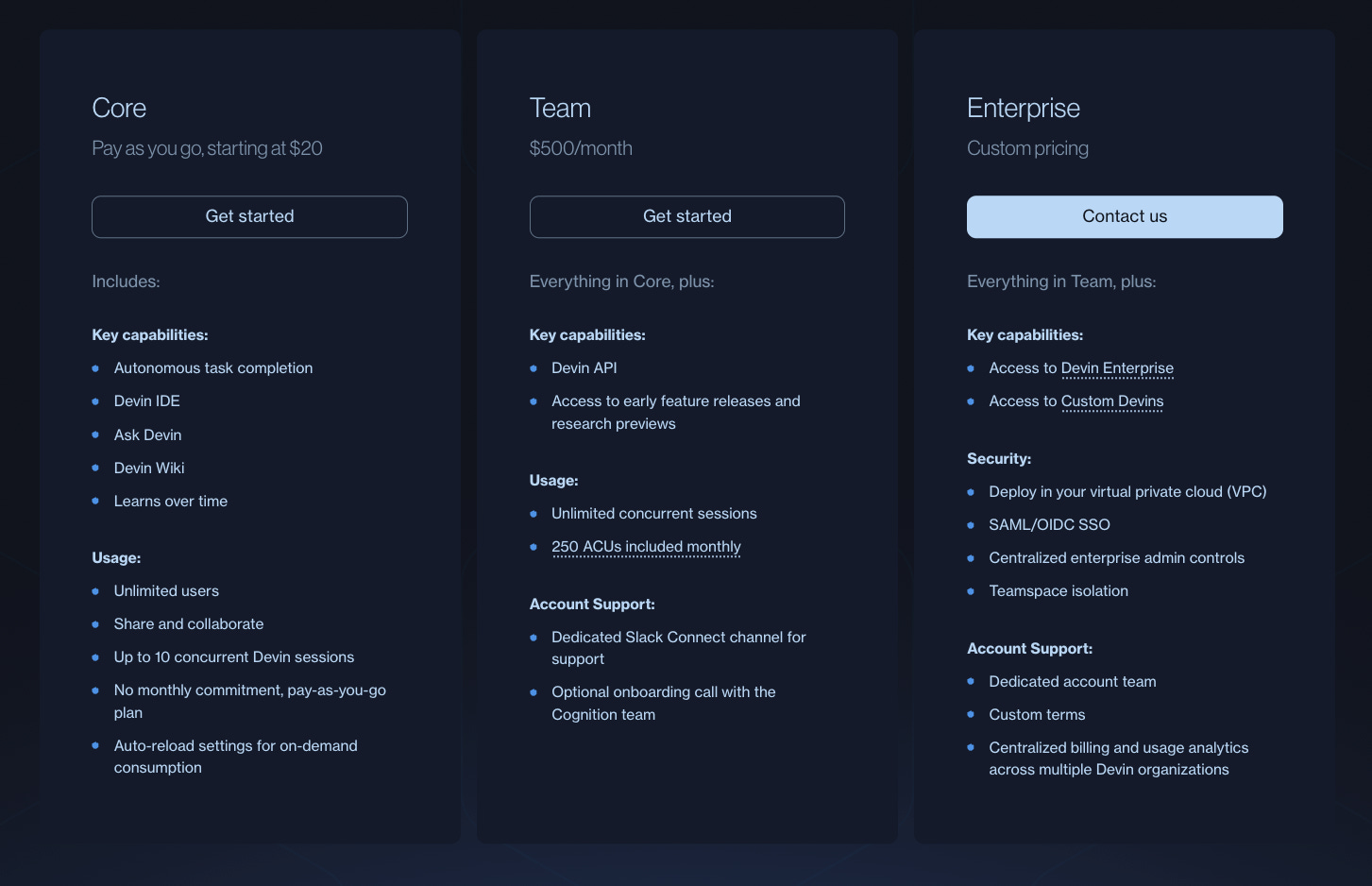Select the Core plan heading

pos(119,108)
